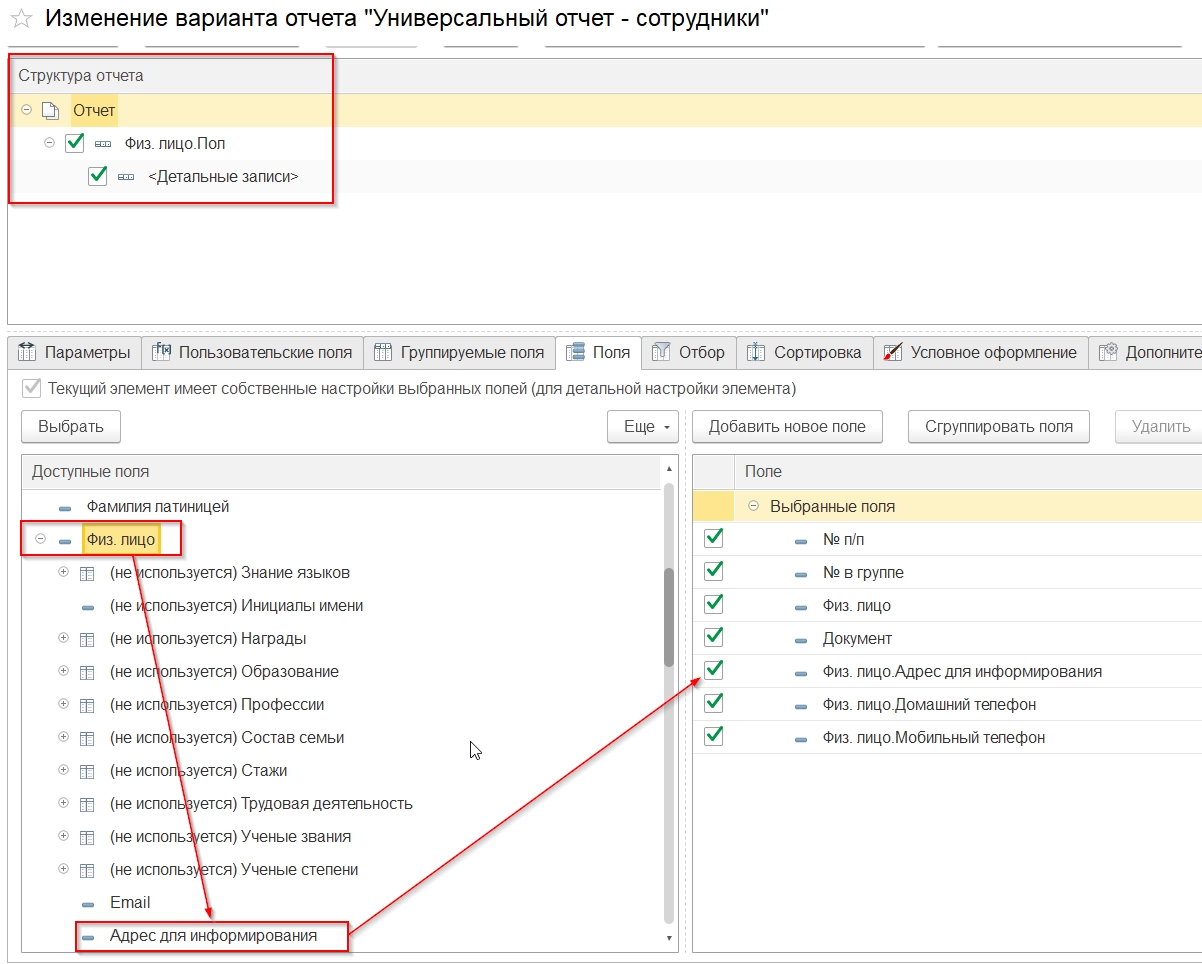1202x964 pixels.
Task: Uncheck Физ. лицо.Мобильный телефон field
Action: coord(714,736)
